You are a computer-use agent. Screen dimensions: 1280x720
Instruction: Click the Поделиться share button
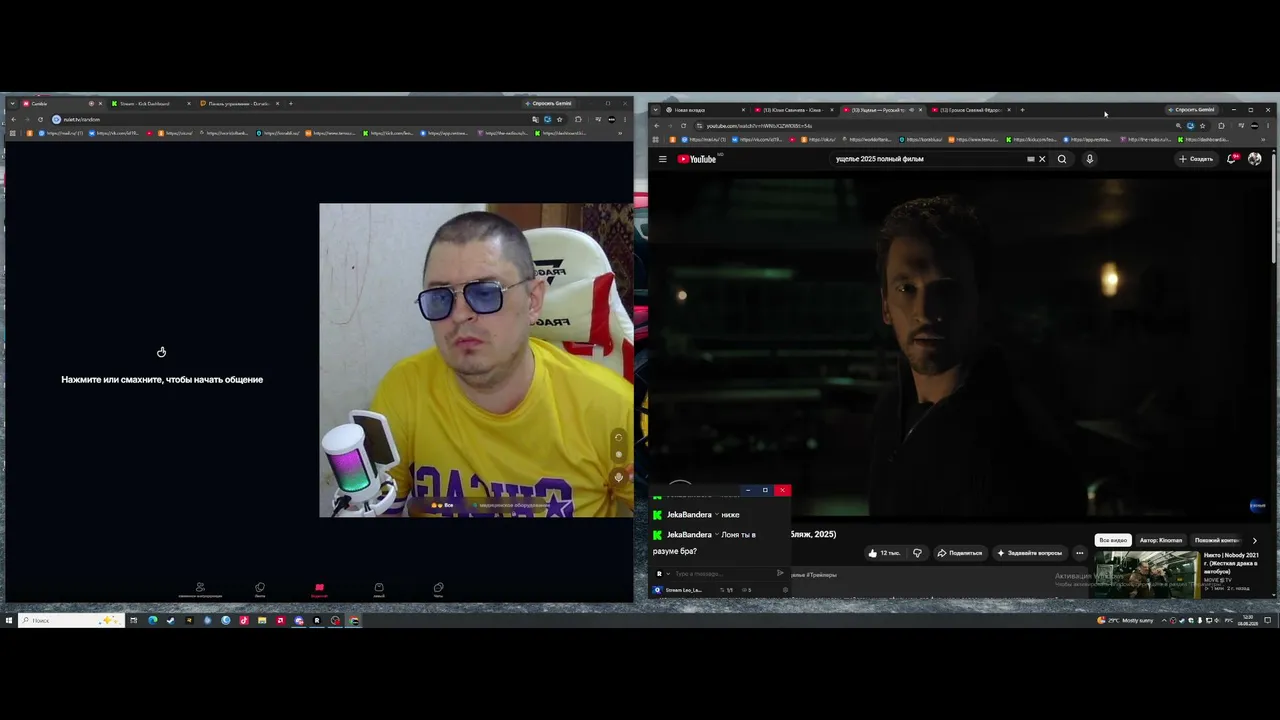960,553
